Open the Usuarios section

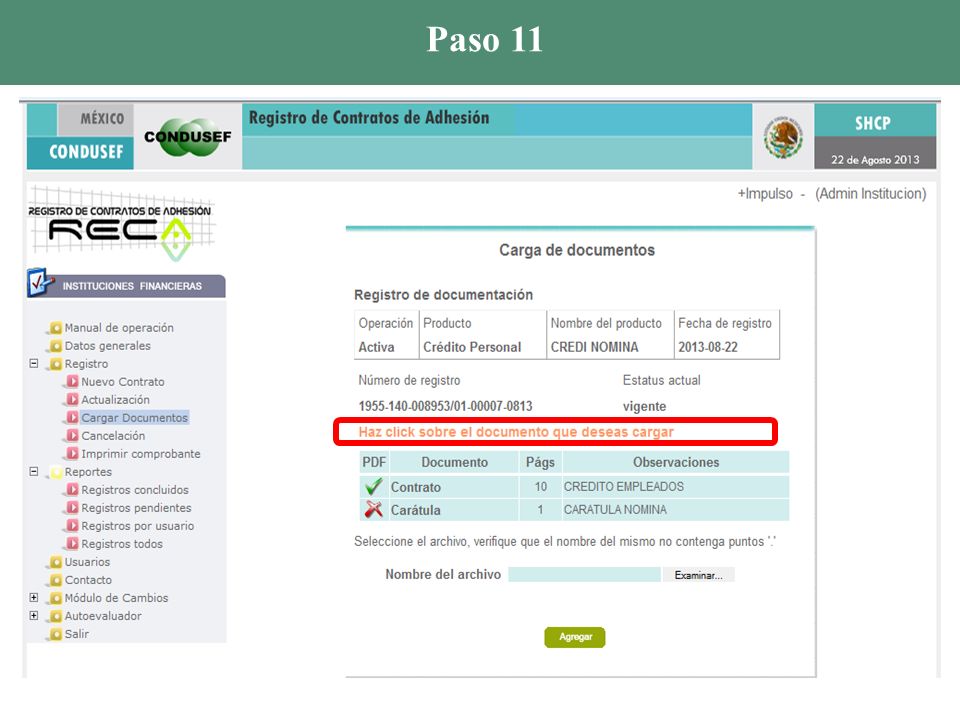coord(88,562)
